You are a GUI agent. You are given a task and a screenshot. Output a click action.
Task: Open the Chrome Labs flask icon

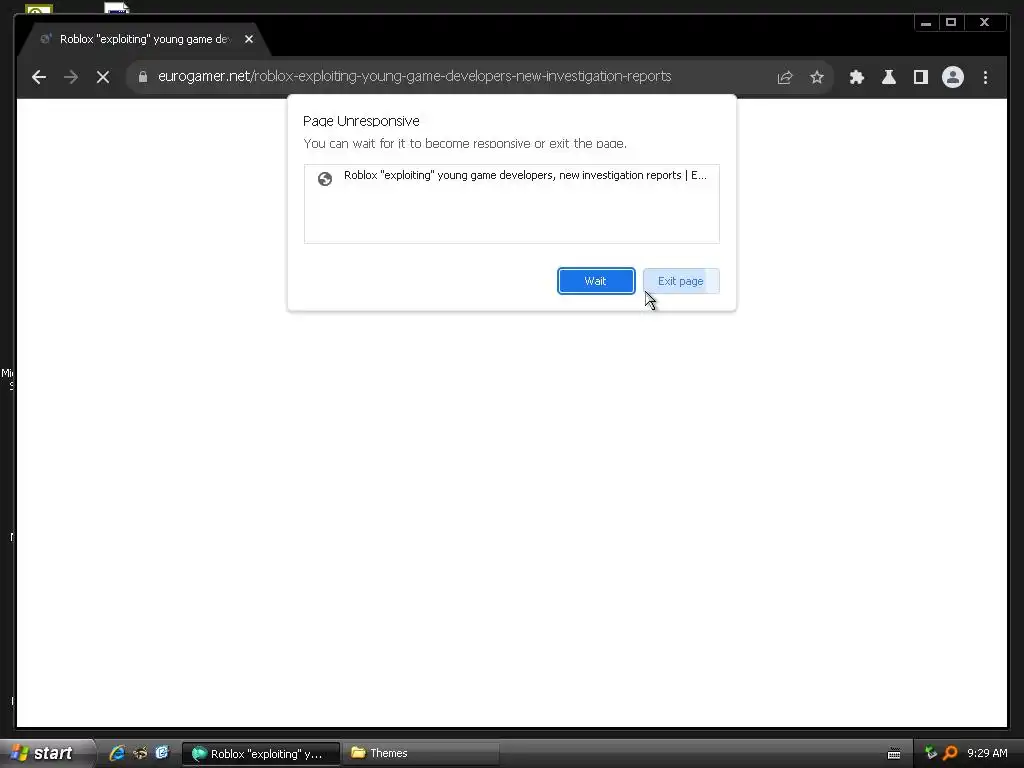(888, 77)
